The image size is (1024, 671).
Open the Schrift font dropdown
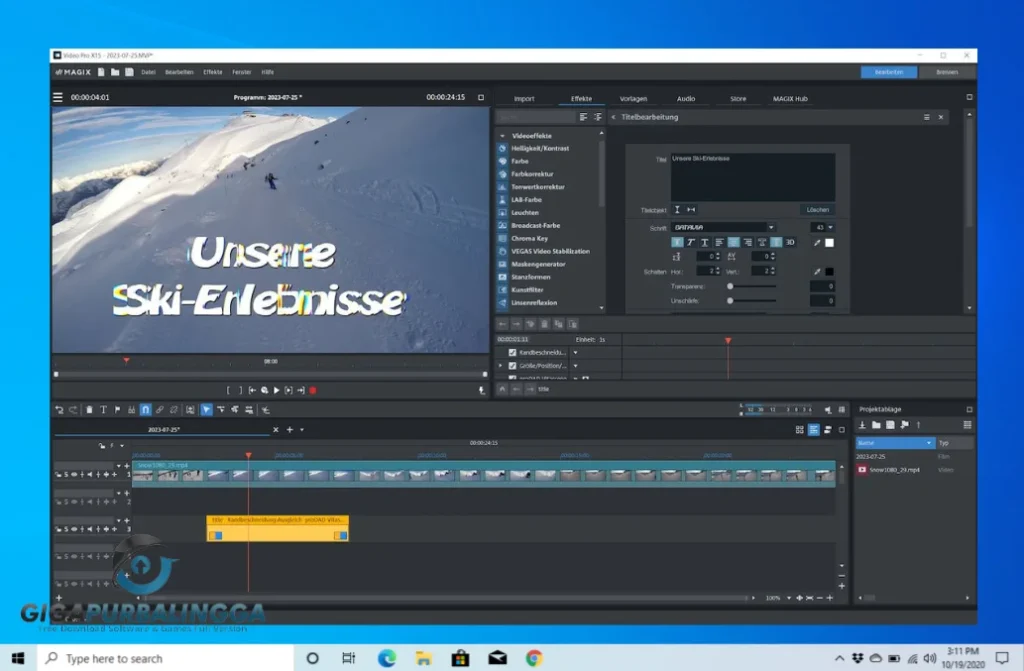725,226
